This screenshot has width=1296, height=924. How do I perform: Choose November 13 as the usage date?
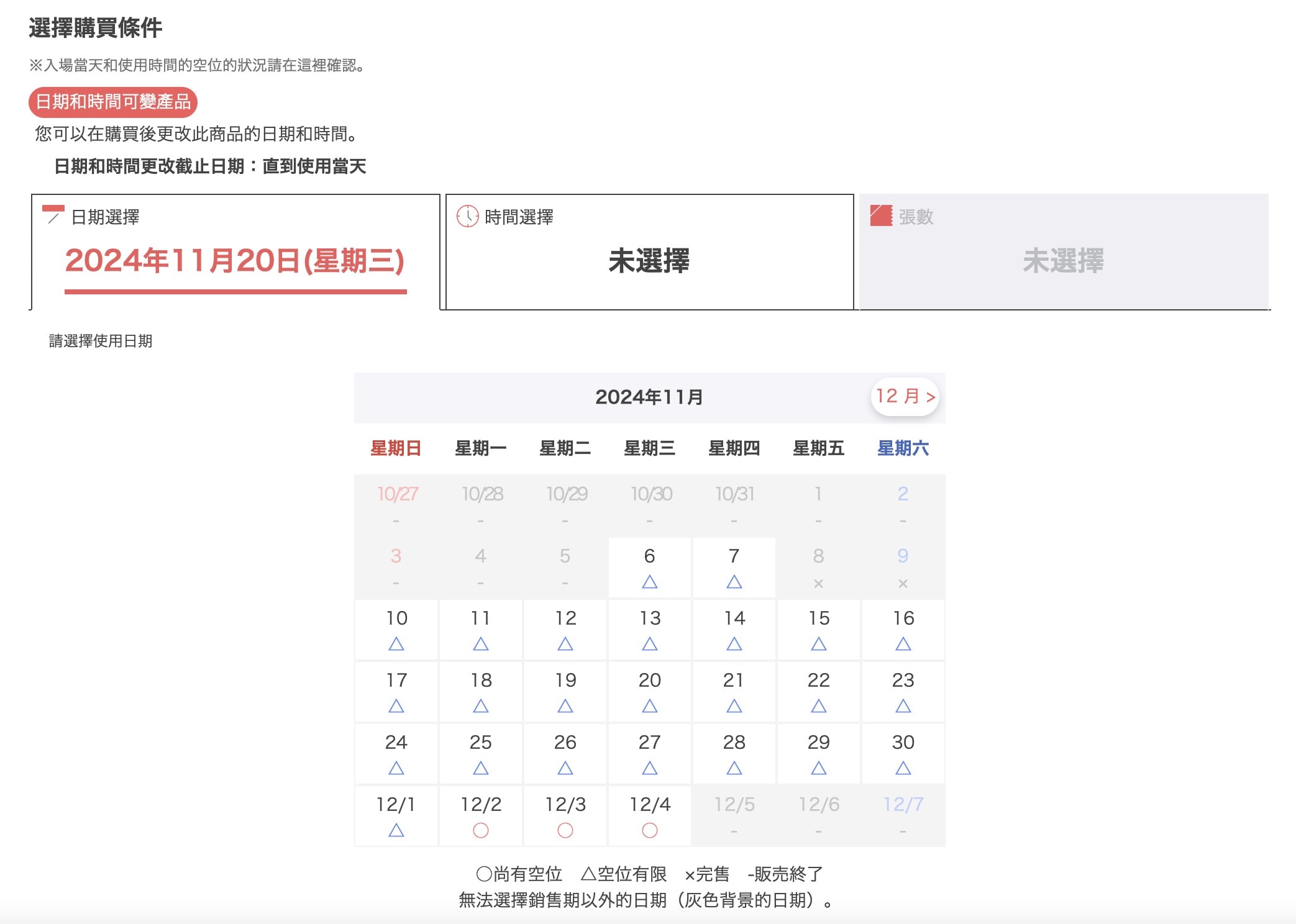tap(649, 628)
